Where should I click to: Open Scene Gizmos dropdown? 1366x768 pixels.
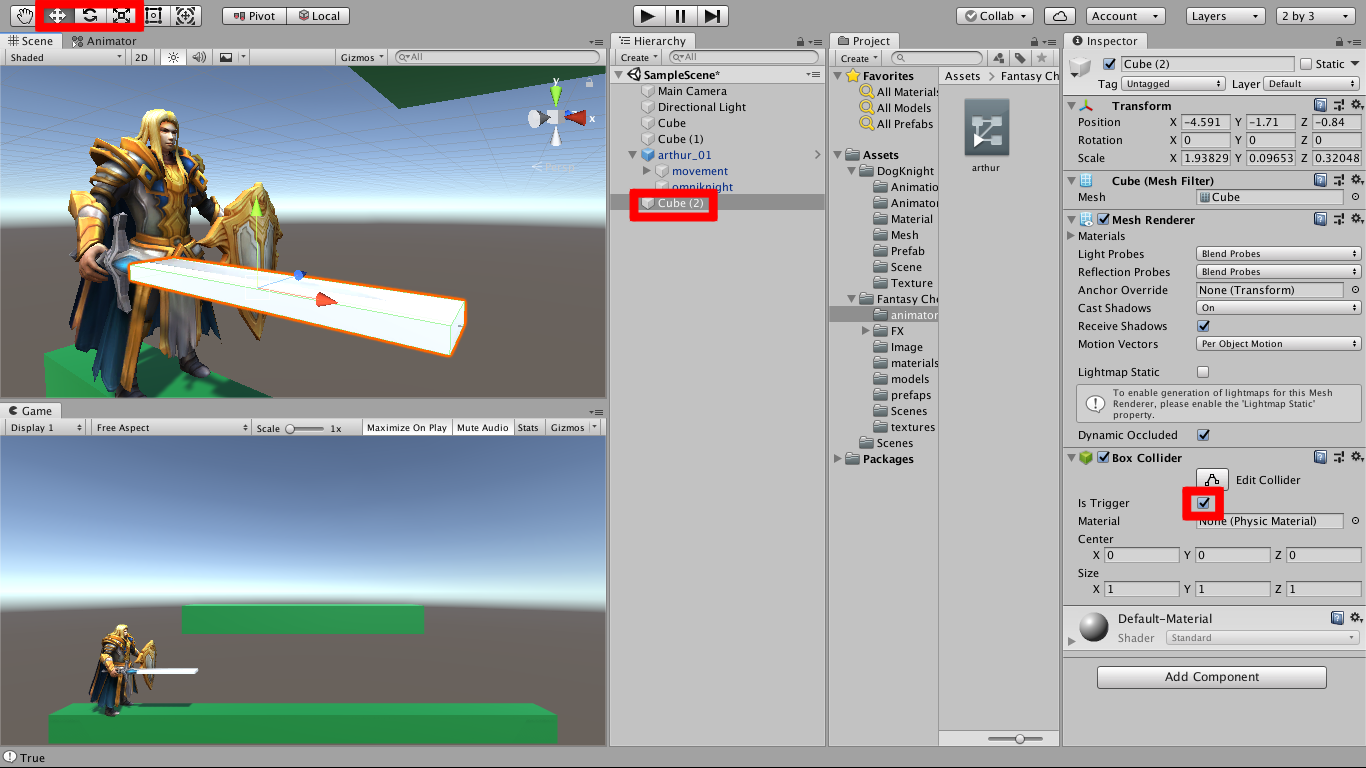tap(363, 57)
